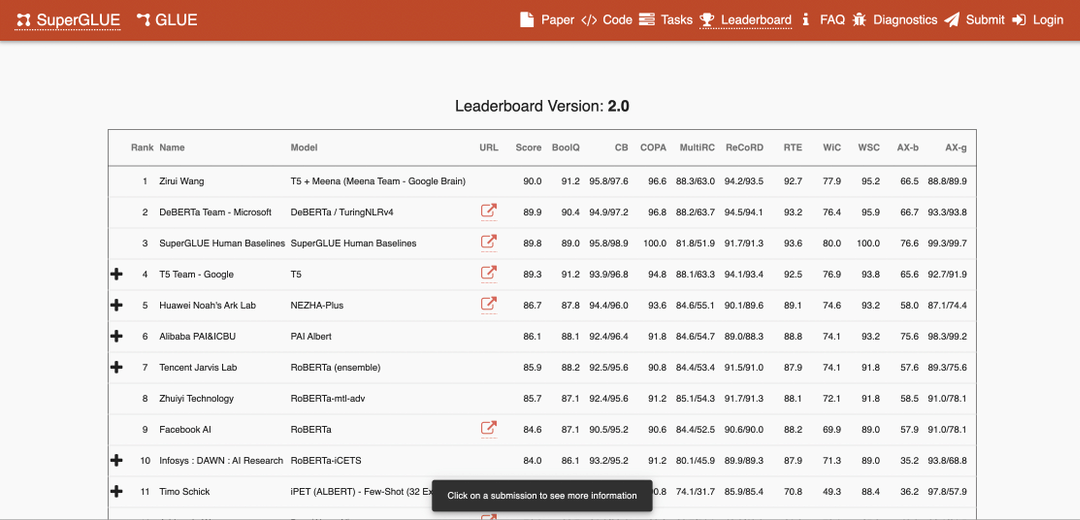Open the Leaderboard nav tab
Screen dimensions: 1080x520
point(745,20)
